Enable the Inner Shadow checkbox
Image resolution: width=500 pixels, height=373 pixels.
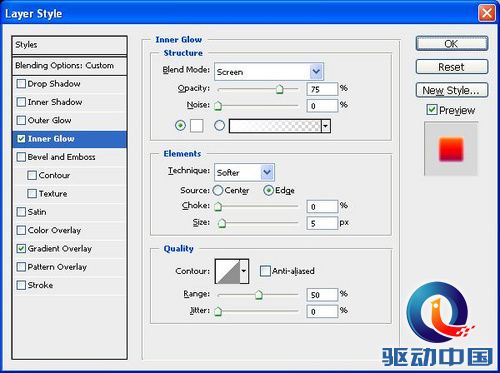coord(21,102)
